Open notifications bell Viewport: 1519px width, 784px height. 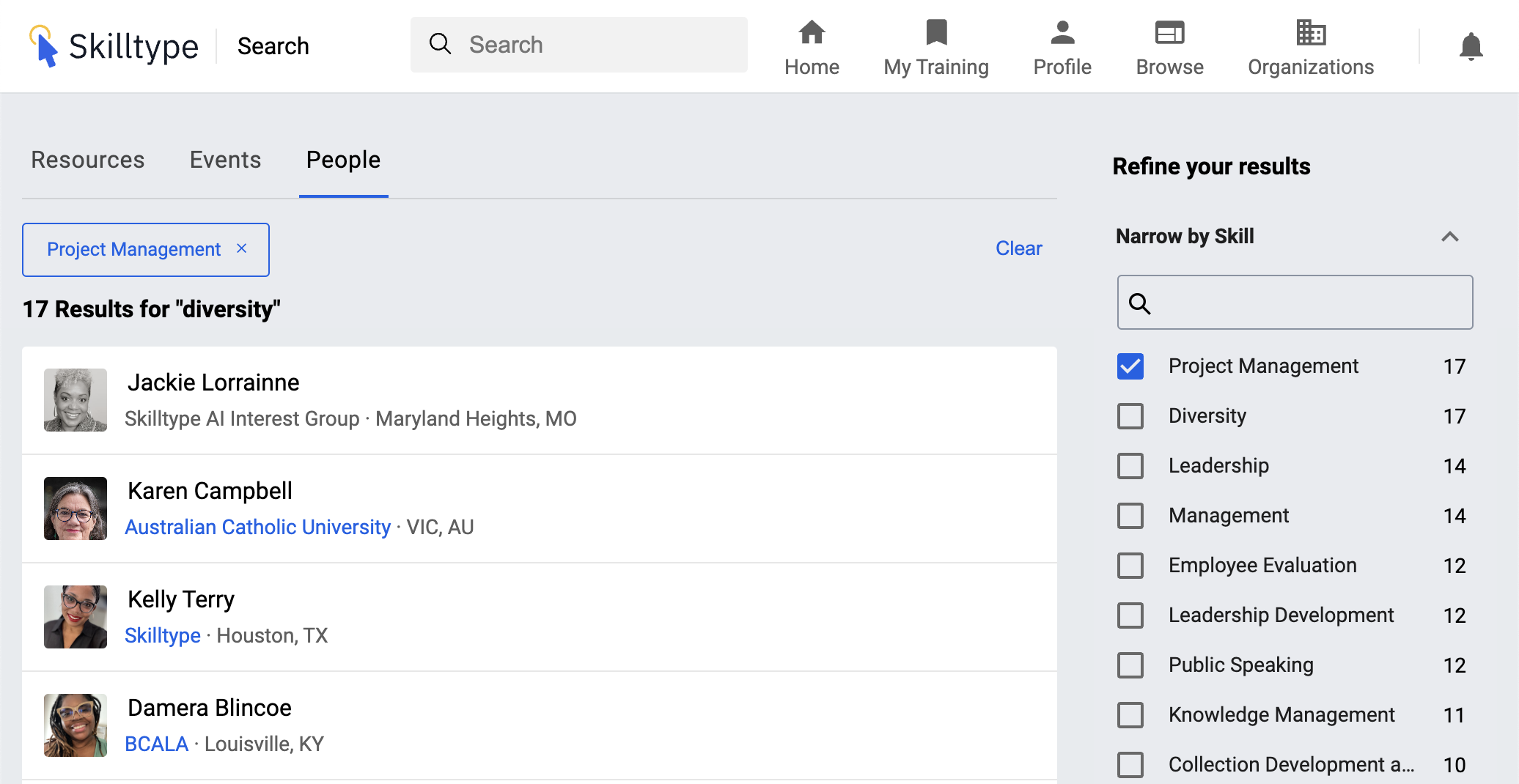(1471, 47)
